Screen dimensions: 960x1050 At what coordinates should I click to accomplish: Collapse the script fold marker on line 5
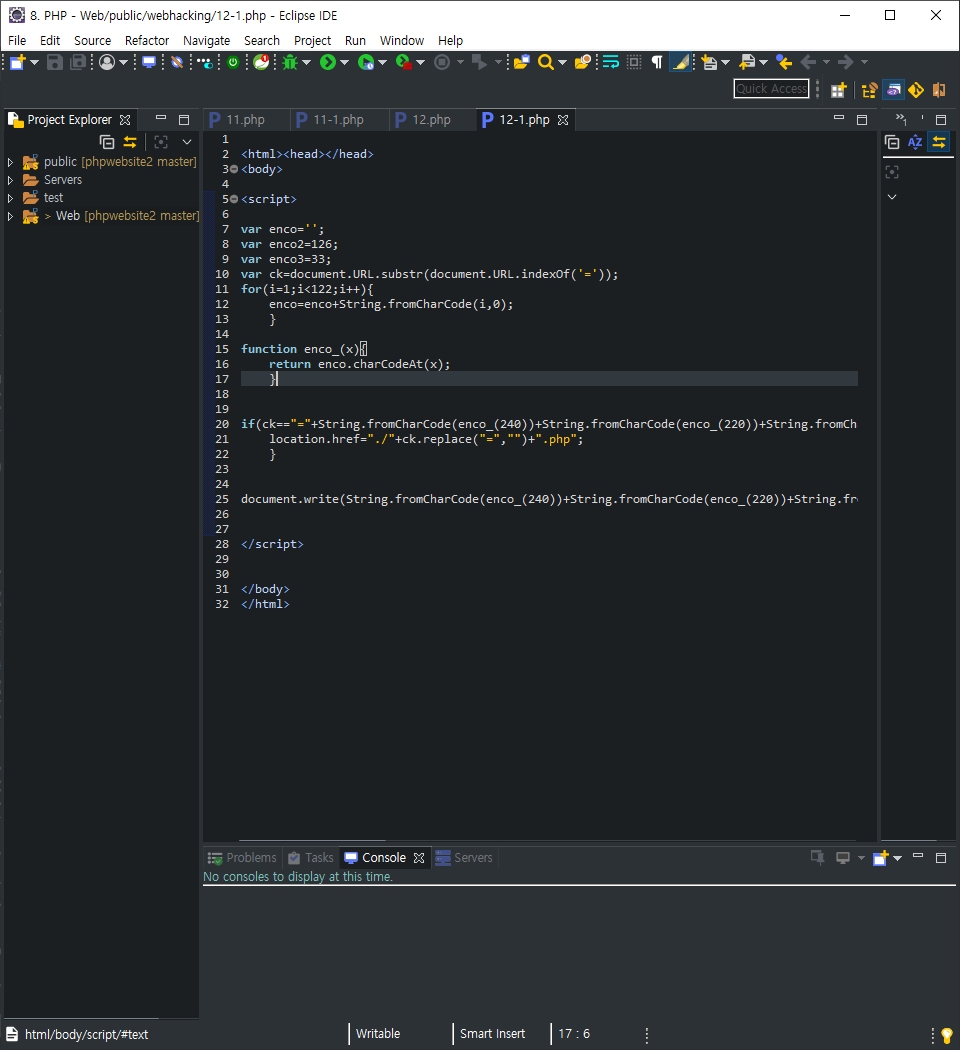(234, 199)
